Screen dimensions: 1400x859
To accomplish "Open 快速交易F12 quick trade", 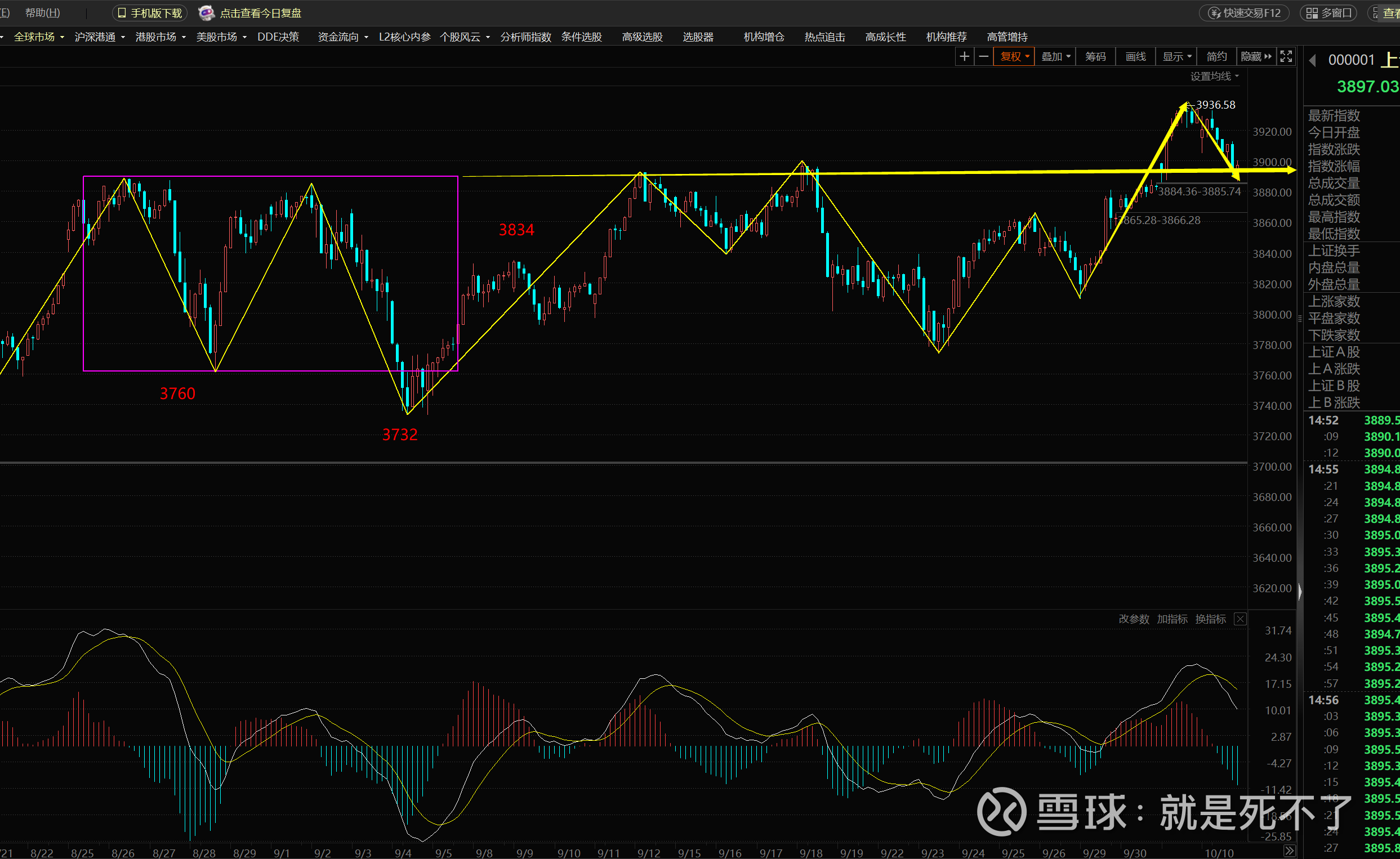I will 1244,12.
